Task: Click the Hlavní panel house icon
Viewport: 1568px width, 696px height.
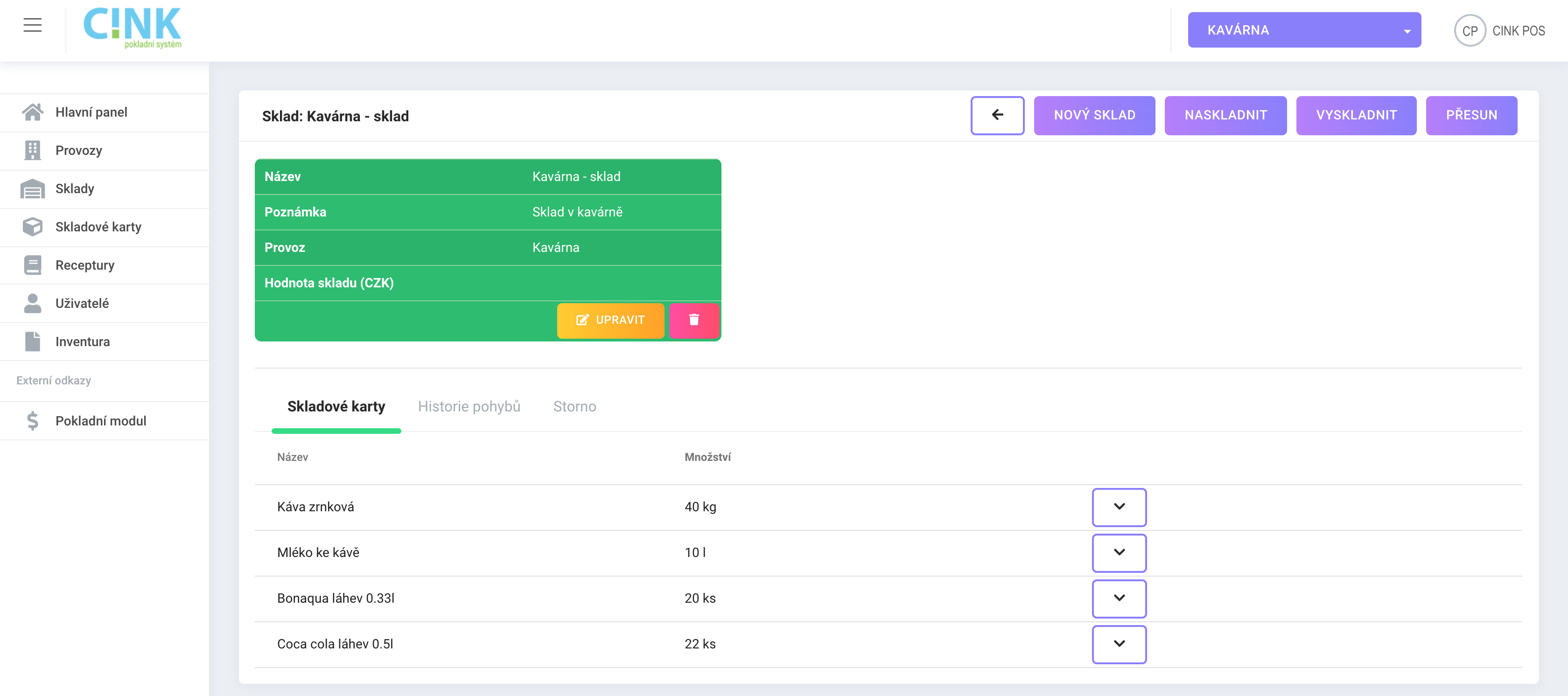Action: click(x=32, y=112)
